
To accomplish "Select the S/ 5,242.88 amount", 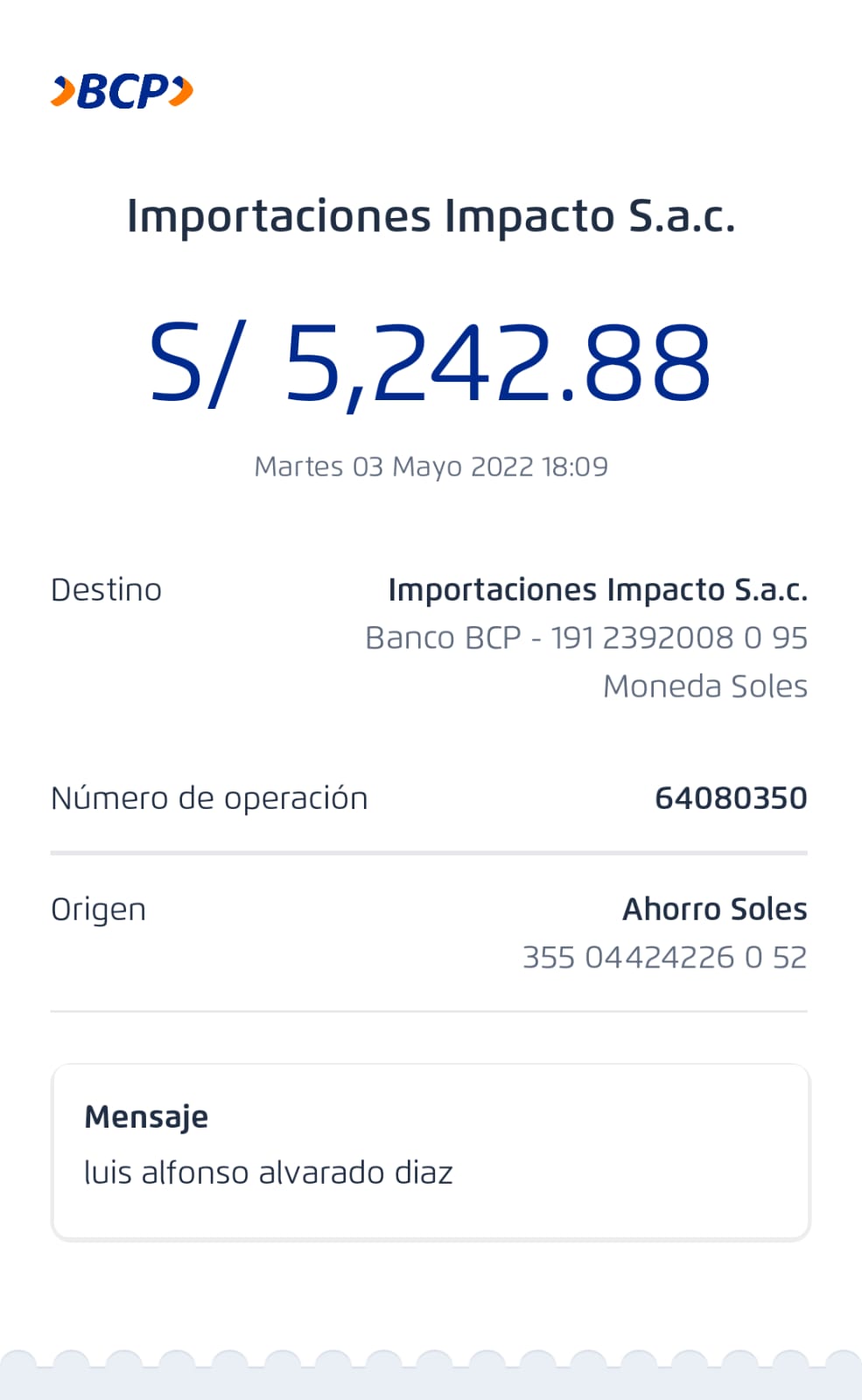I will pos(430,363).
